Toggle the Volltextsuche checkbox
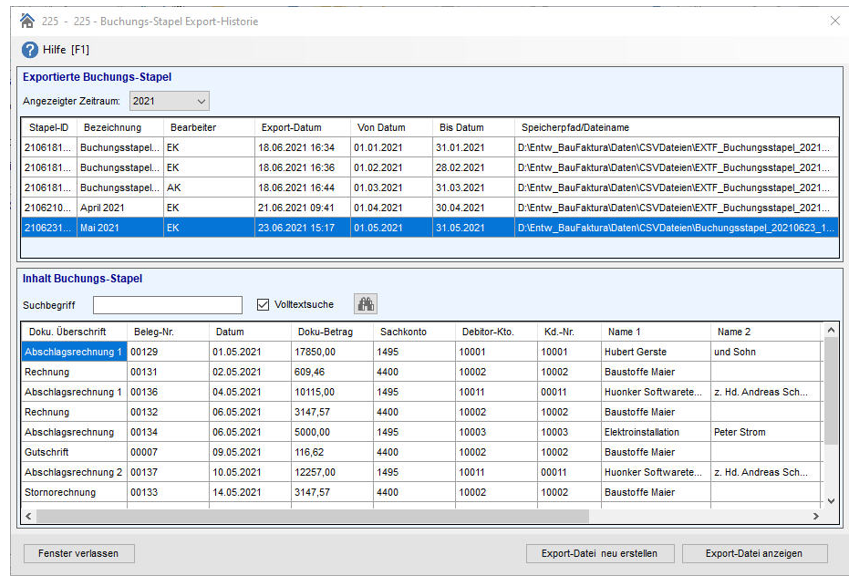This screenshot has width=865, height=584. point(264,305)
